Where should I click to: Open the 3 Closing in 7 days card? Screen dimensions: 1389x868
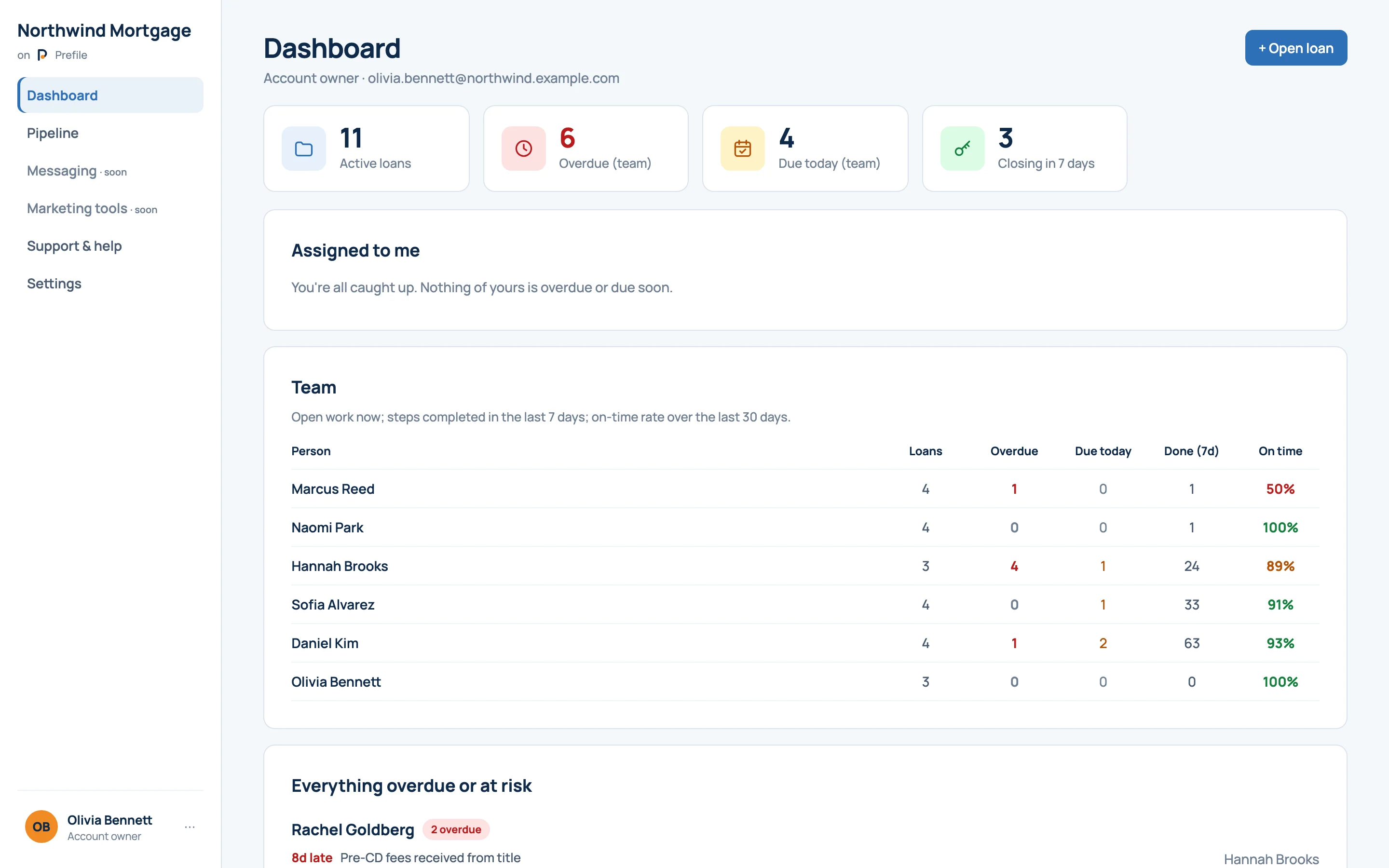click(x=1024, y=149)
